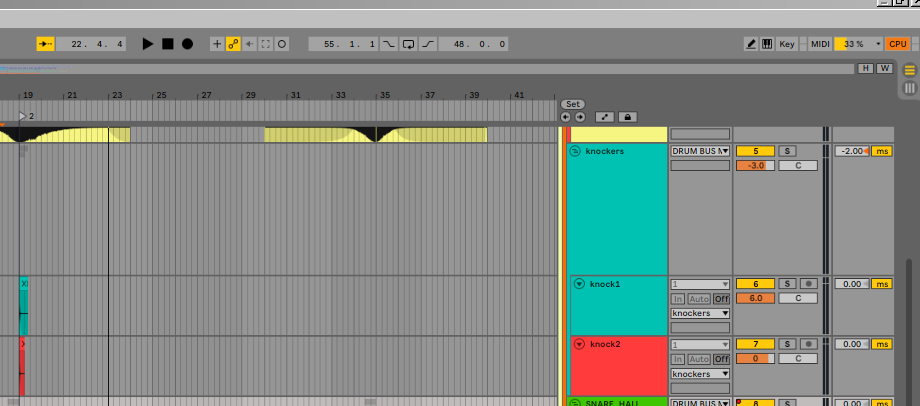The height and width of the screenshot is (406, 920).
Task: Open knock1 output routing knockers dropdown
Action: tap(700, 313)
